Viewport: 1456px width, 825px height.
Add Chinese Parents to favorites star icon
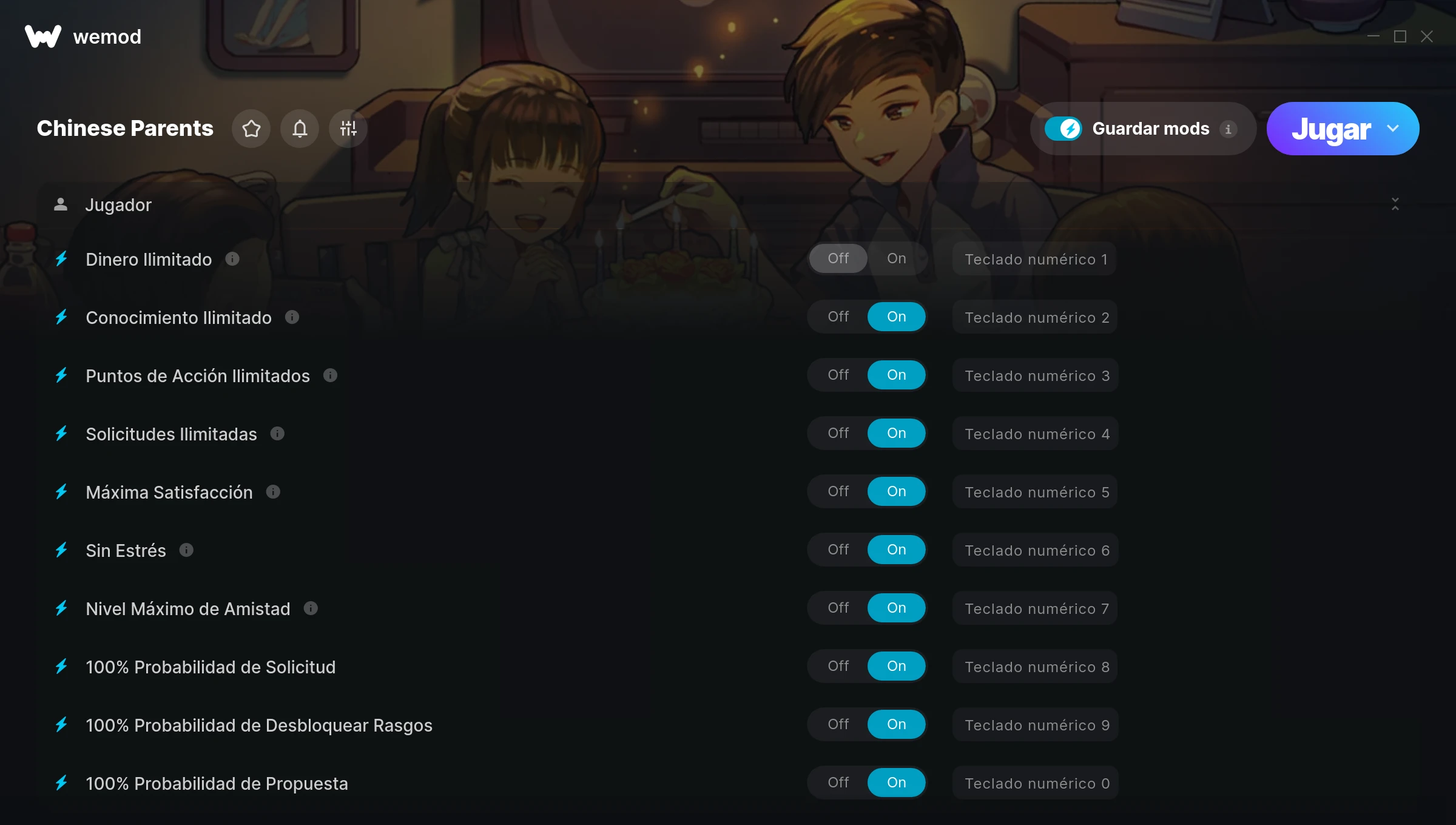coord(251,129)
